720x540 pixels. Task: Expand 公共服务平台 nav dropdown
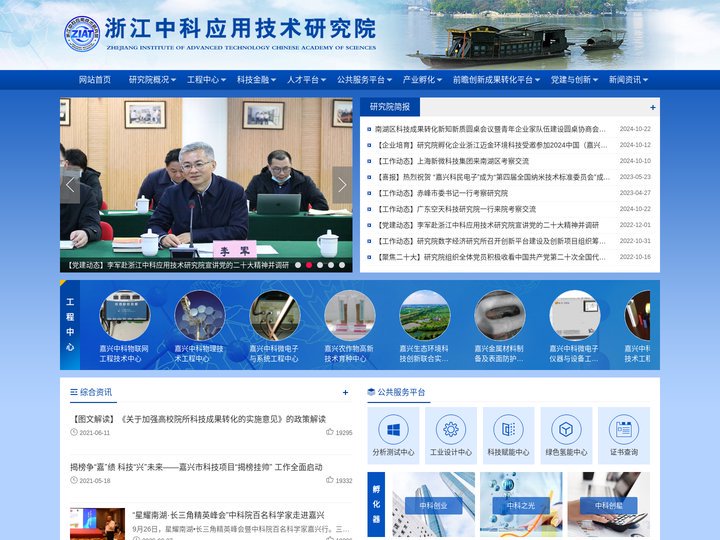365,80
